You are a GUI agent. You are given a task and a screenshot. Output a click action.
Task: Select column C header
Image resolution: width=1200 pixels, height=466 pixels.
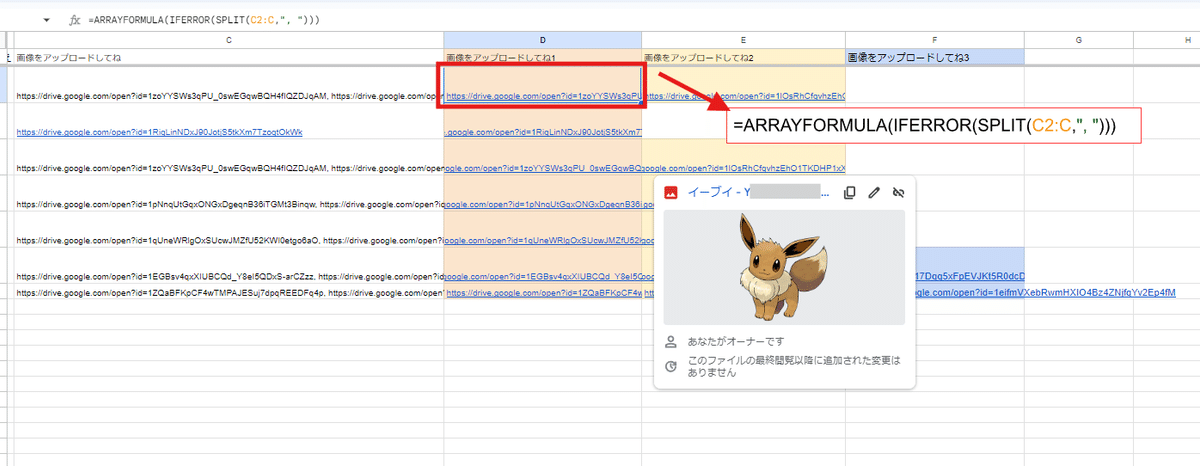pyautogui.click(x=229, y=40)
